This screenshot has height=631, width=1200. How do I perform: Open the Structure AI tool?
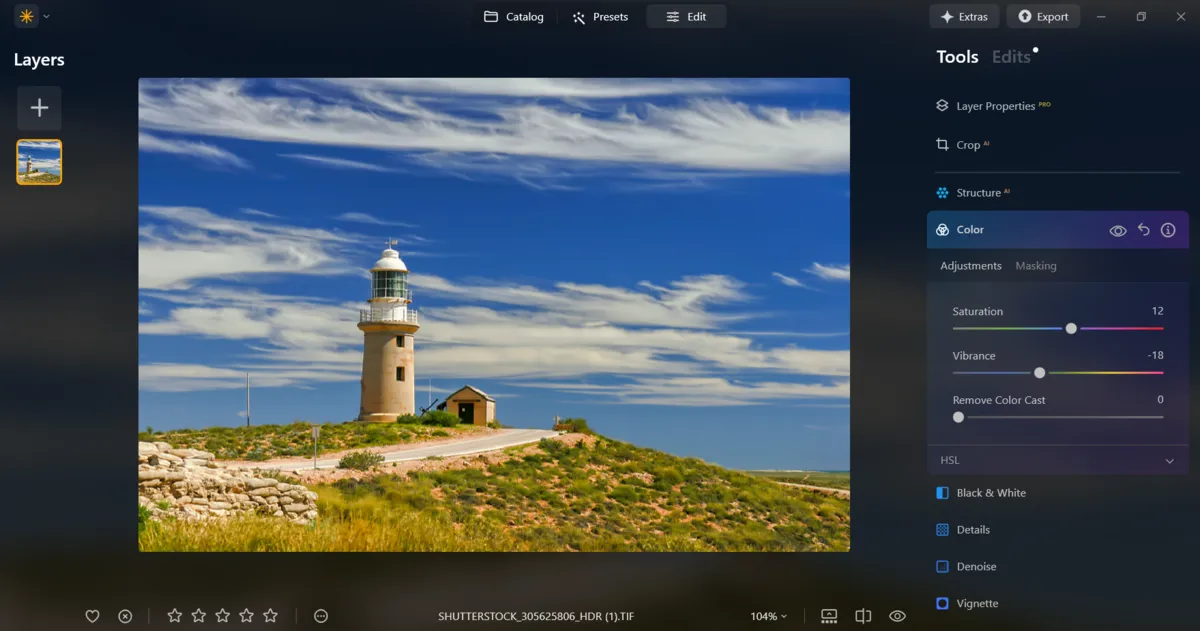[x=980, y=192]
